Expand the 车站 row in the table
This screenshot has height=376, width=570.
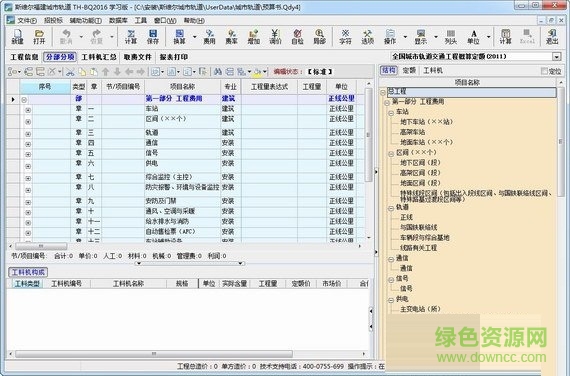pyautogui.click(x=28, y=110)
